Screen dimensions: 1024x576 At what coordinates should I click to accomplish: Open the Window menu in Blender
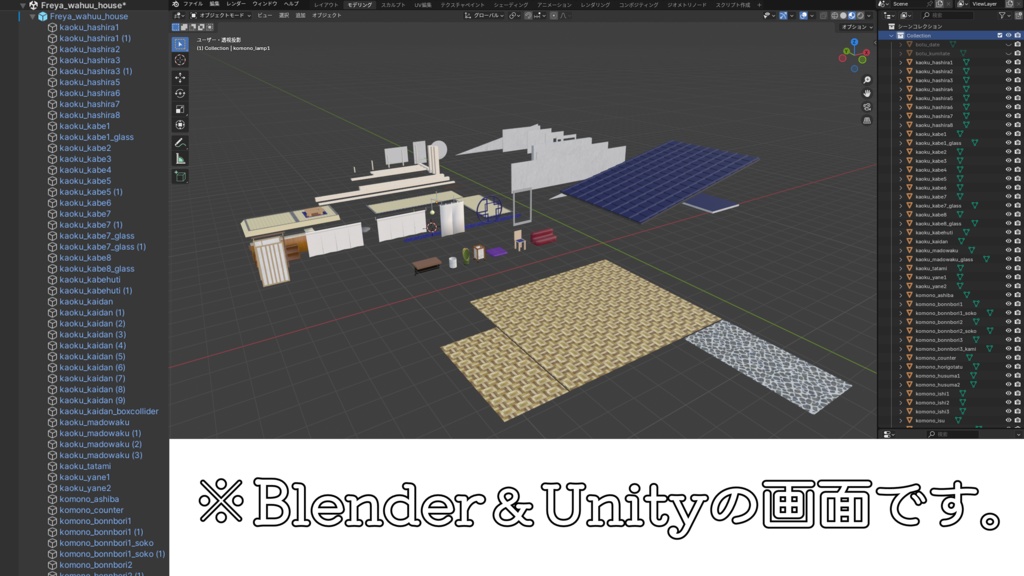click(x=264, y=4)
